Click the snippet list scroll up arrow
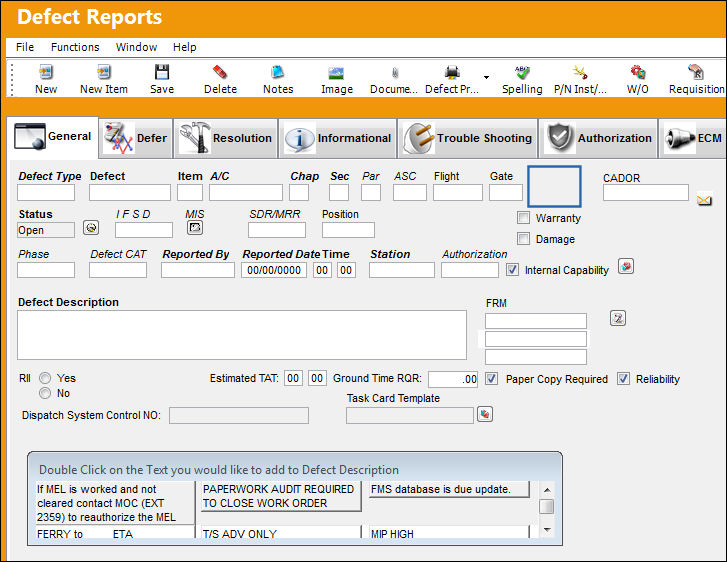The height and width of the screenshot is (562, 727). [x=547, y=490]
